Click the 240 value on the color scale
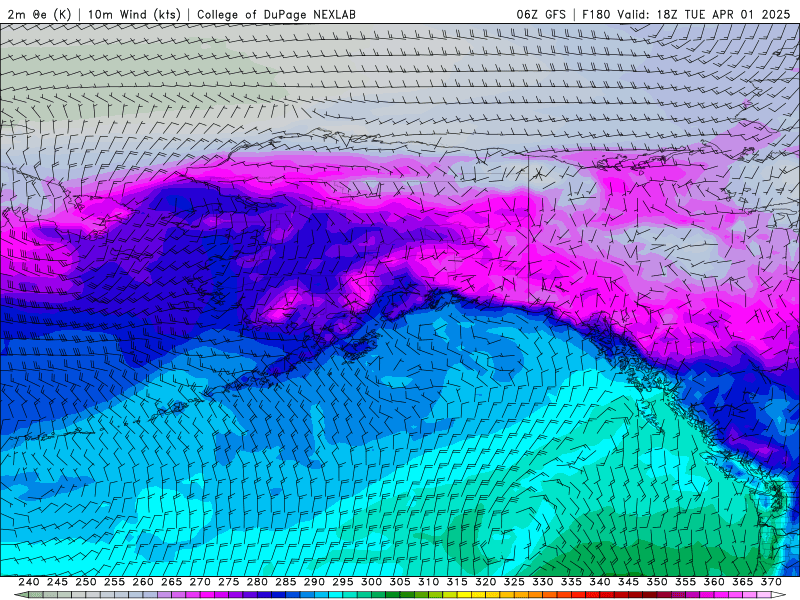The image size is (800, 600). coord(29,582)
